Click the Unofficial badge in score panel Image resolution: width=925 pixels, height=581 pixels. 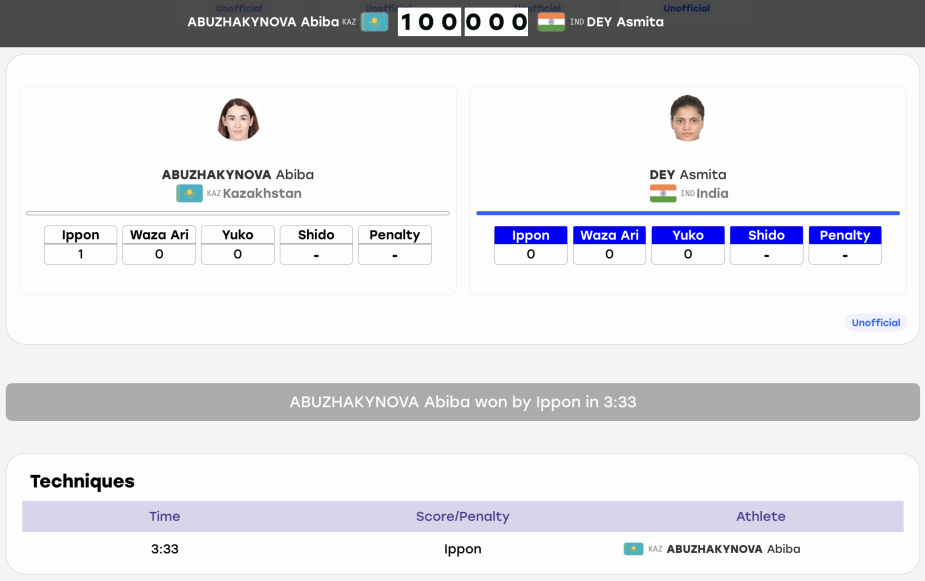coord(875,323)
